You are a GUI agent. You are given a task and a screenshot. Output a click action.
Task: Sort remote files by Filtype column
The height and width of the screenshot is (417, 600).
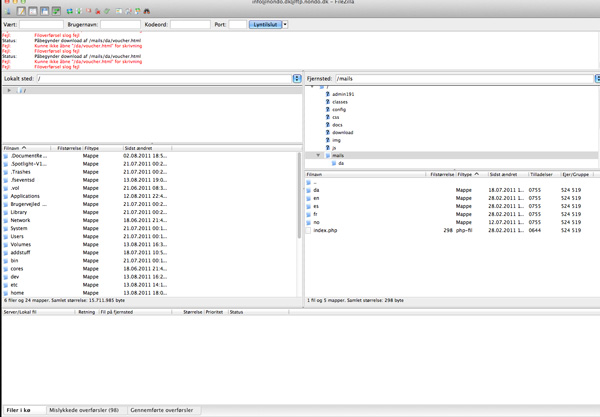(472, 174)
